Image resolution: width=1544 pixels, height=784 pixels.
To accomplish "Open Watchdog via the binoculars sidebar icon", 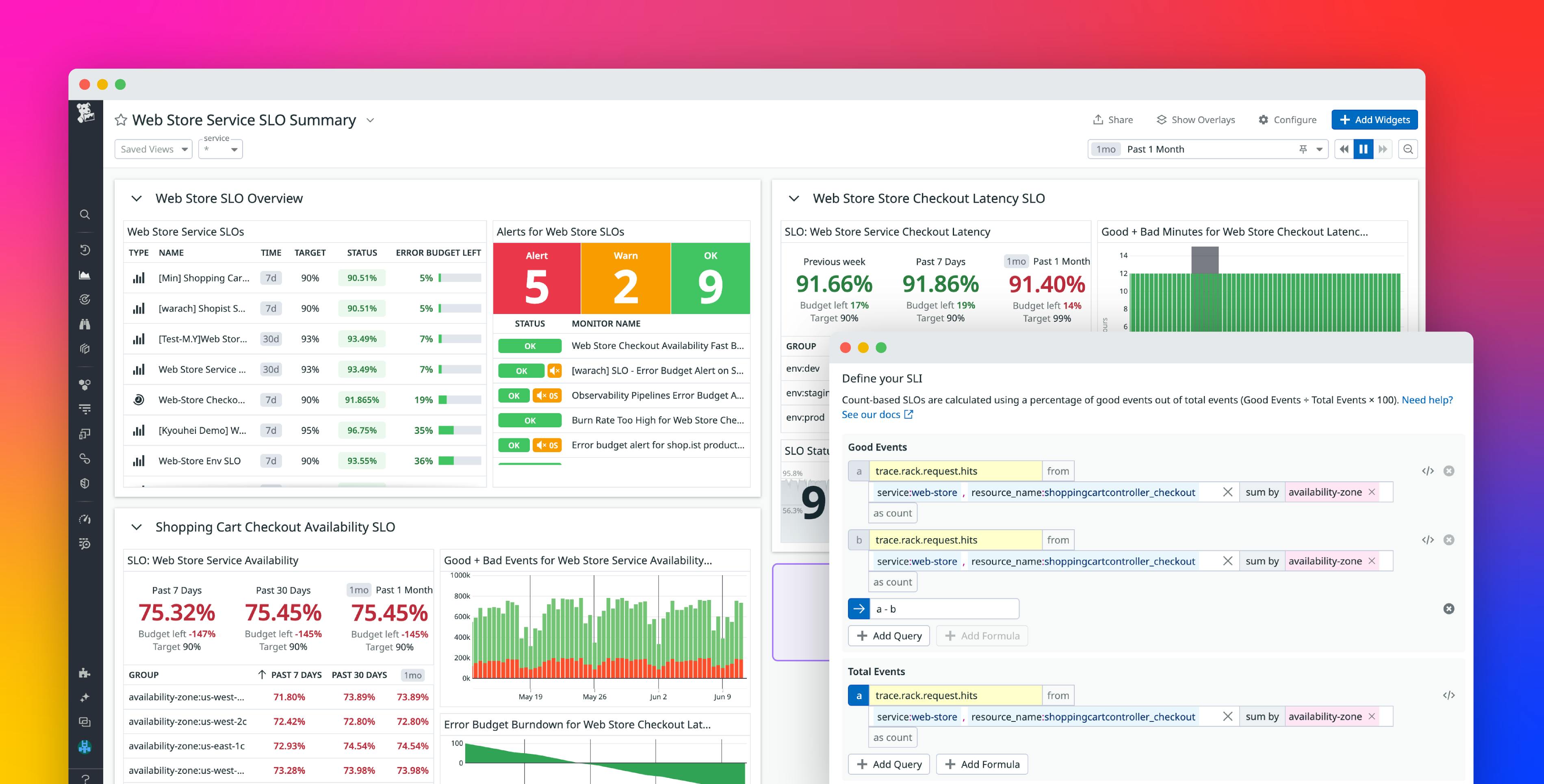I will [x=85, y=324].
